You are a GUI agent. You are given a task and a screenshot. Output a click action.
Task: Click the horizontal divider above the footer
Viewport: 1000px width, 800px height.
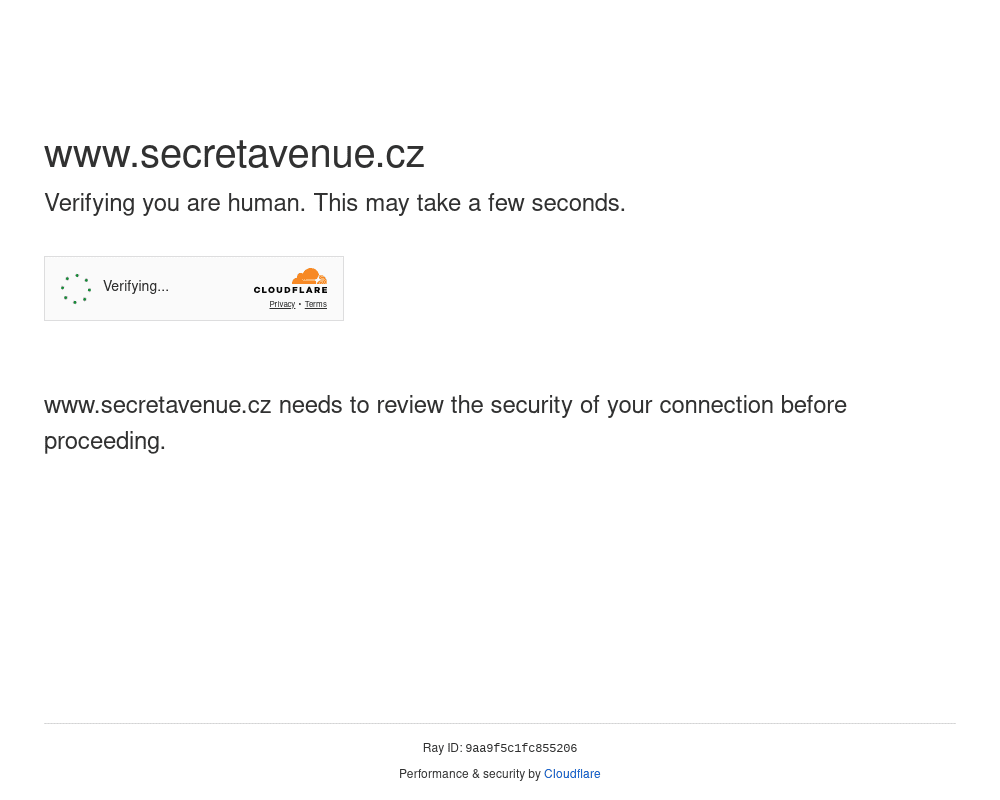[500, 723]
